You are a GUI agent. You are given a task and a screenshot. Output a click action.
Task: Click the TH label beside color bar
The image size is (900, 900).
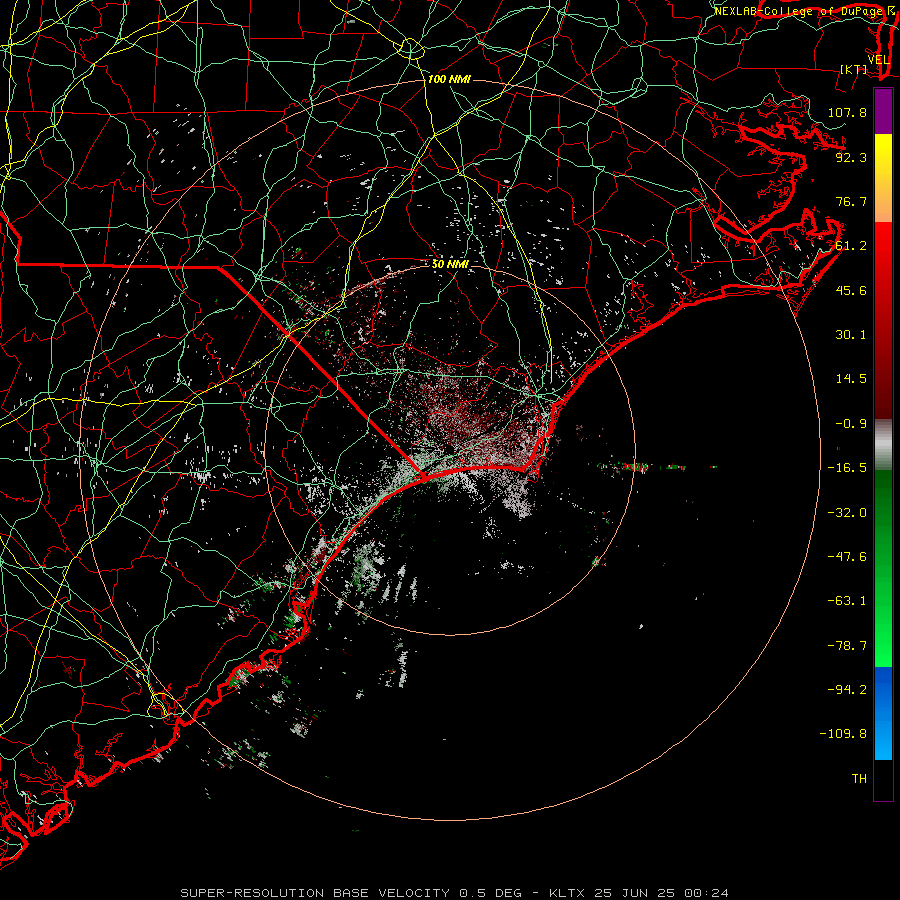pos(859,779)
